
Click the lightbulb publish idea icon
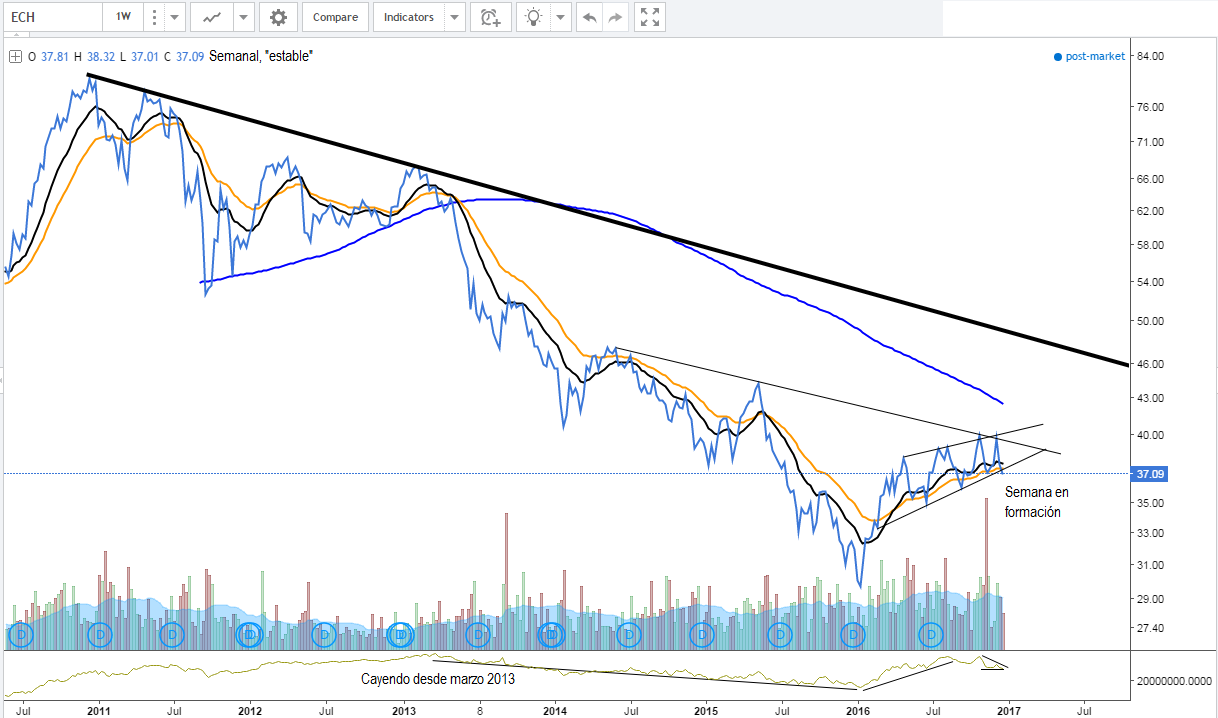coord(534,17)
